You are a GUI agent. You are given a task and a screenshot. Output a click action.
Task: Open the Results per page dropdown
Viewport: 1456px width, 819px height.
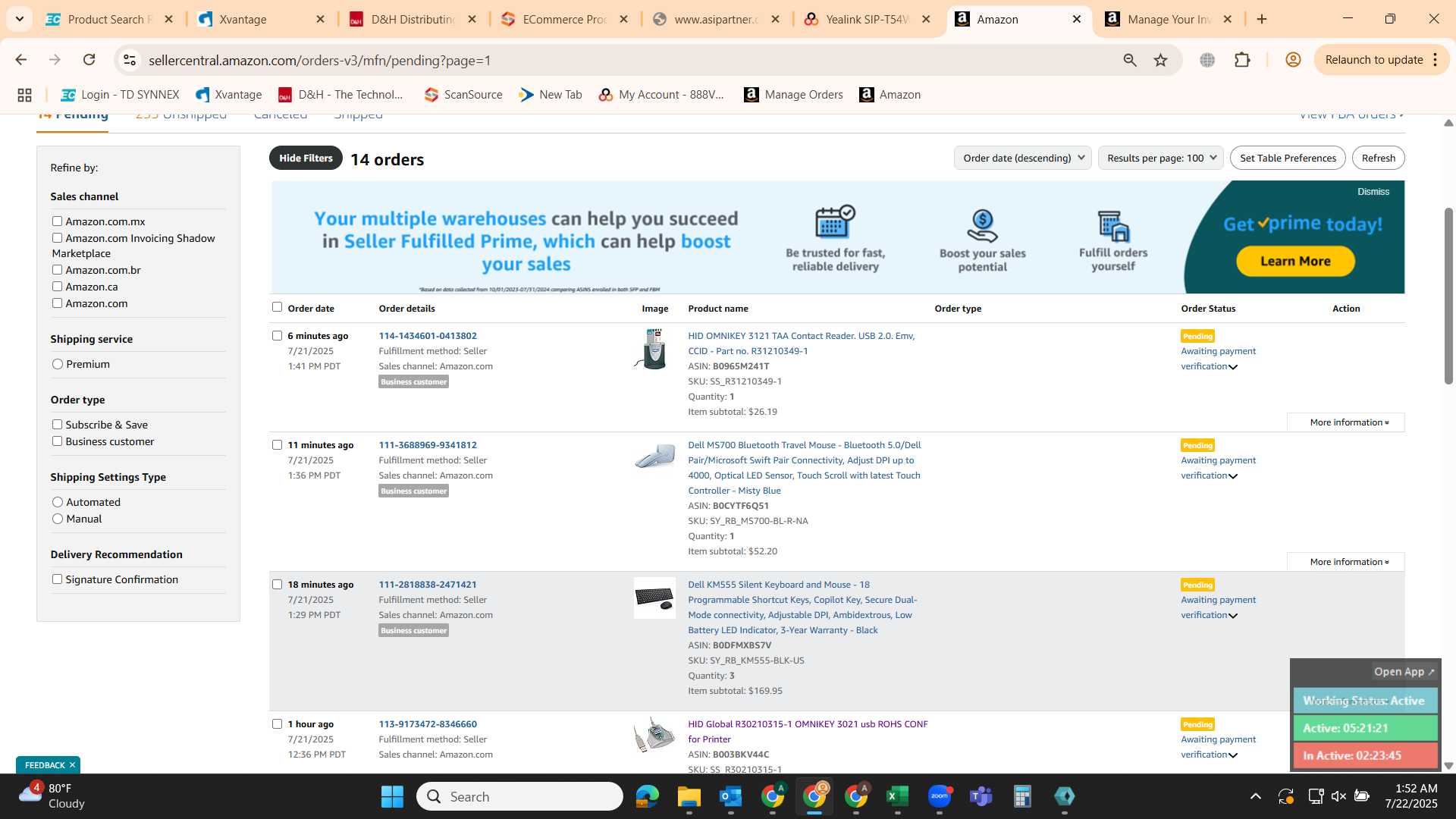tap(1160, 158)
